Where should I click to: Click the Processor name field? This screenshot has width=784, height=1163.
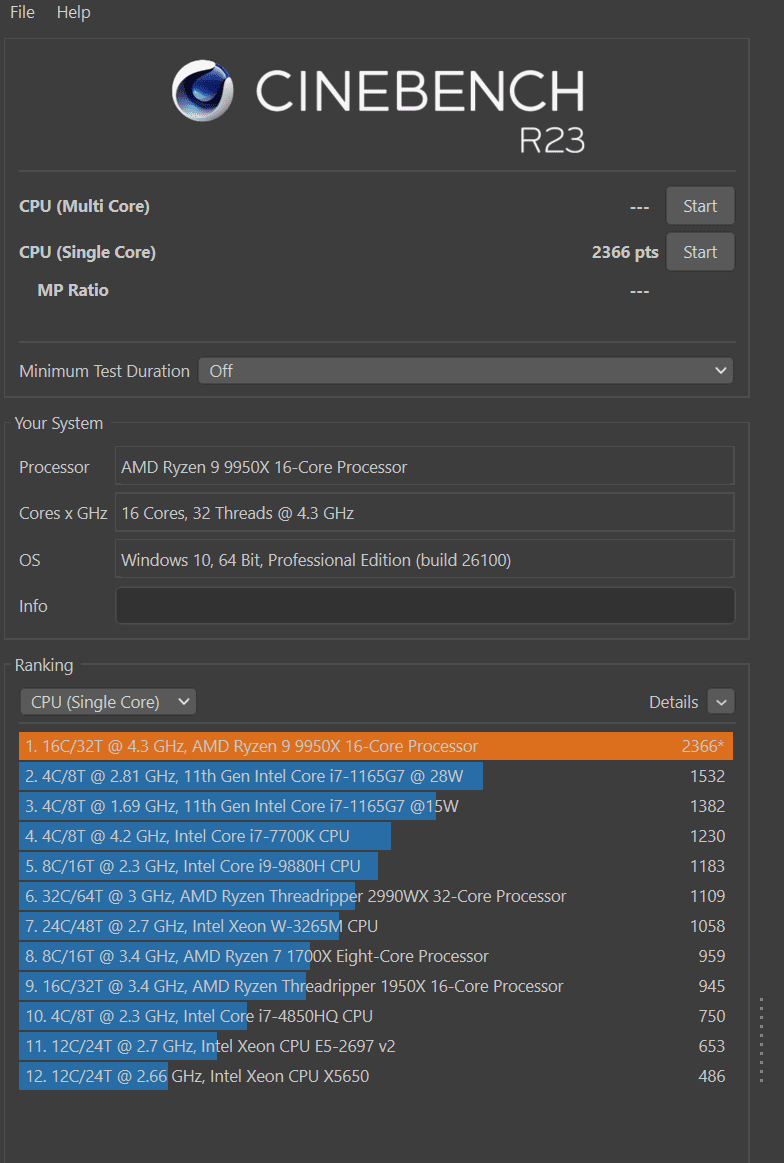[x=424, y=467]
